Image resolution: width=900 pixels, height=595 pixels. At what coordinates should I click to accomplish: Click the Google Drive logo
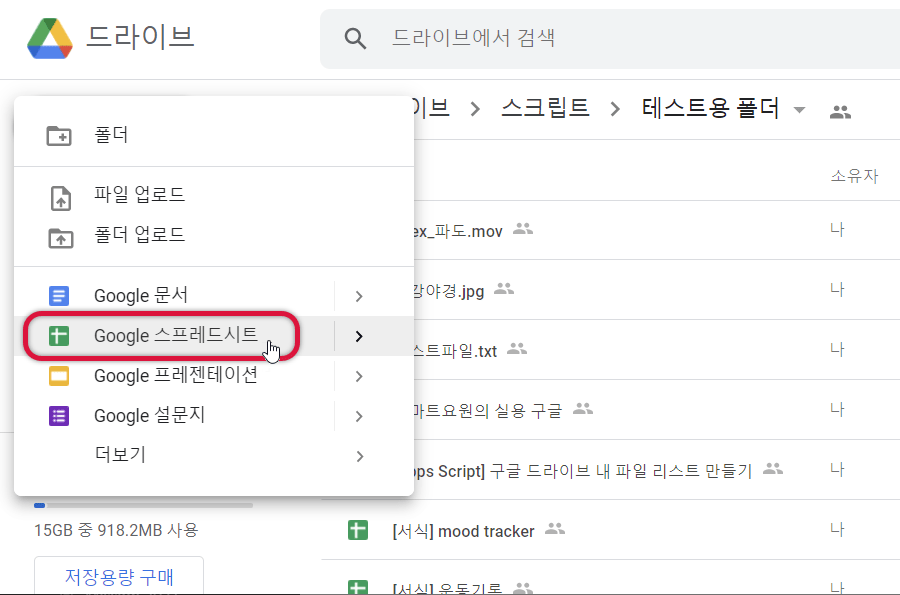point(50,38)
